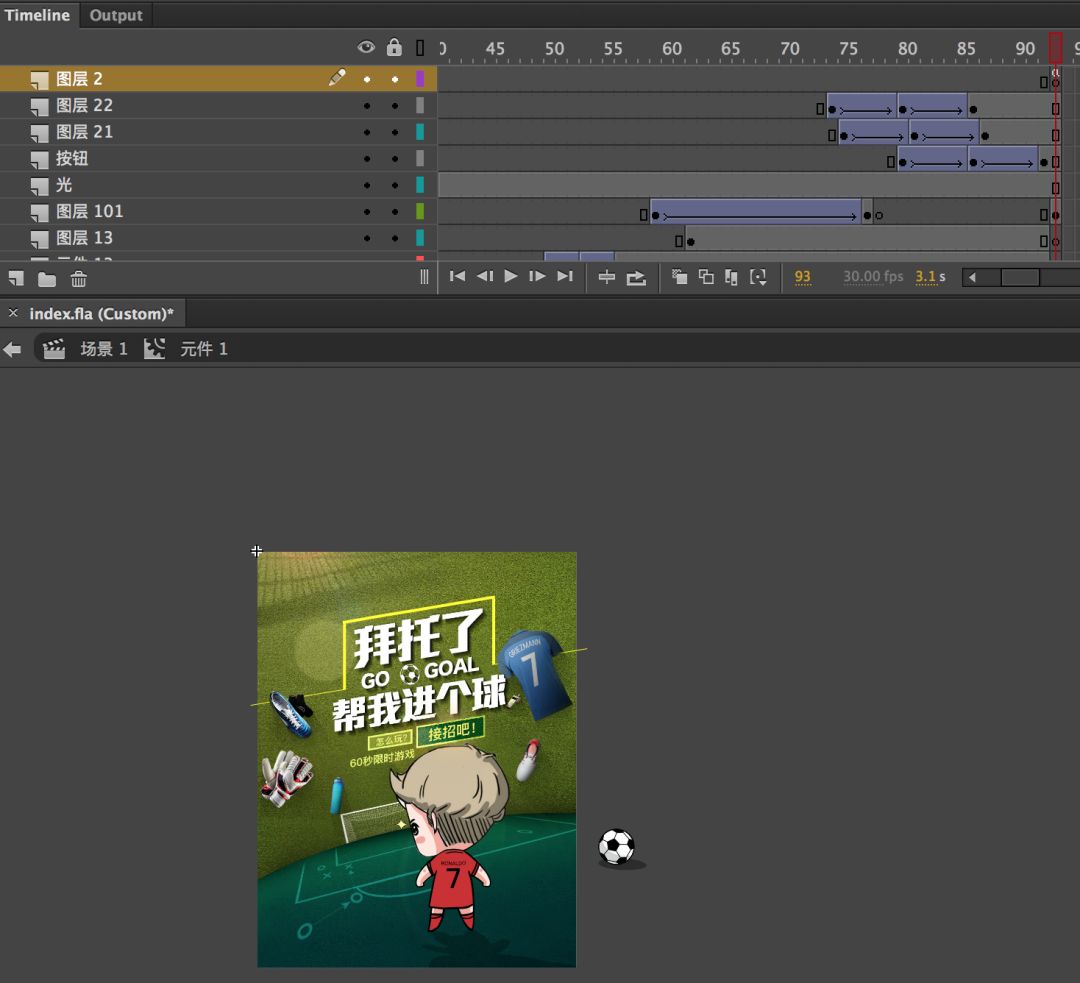Click the 30.00 fps frame rate value
The image size is (1080, 983).
click(x=873, y=277)
